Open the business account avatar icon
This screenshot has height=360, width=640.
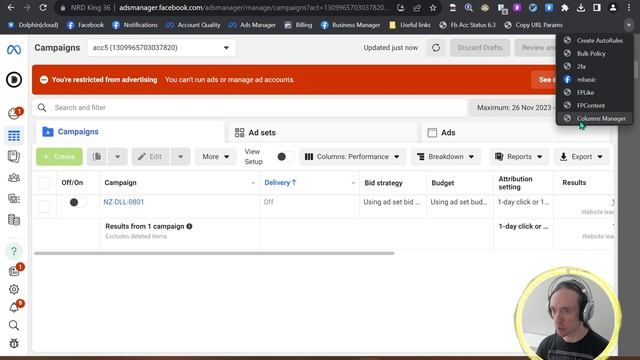(x=14, y=80)
